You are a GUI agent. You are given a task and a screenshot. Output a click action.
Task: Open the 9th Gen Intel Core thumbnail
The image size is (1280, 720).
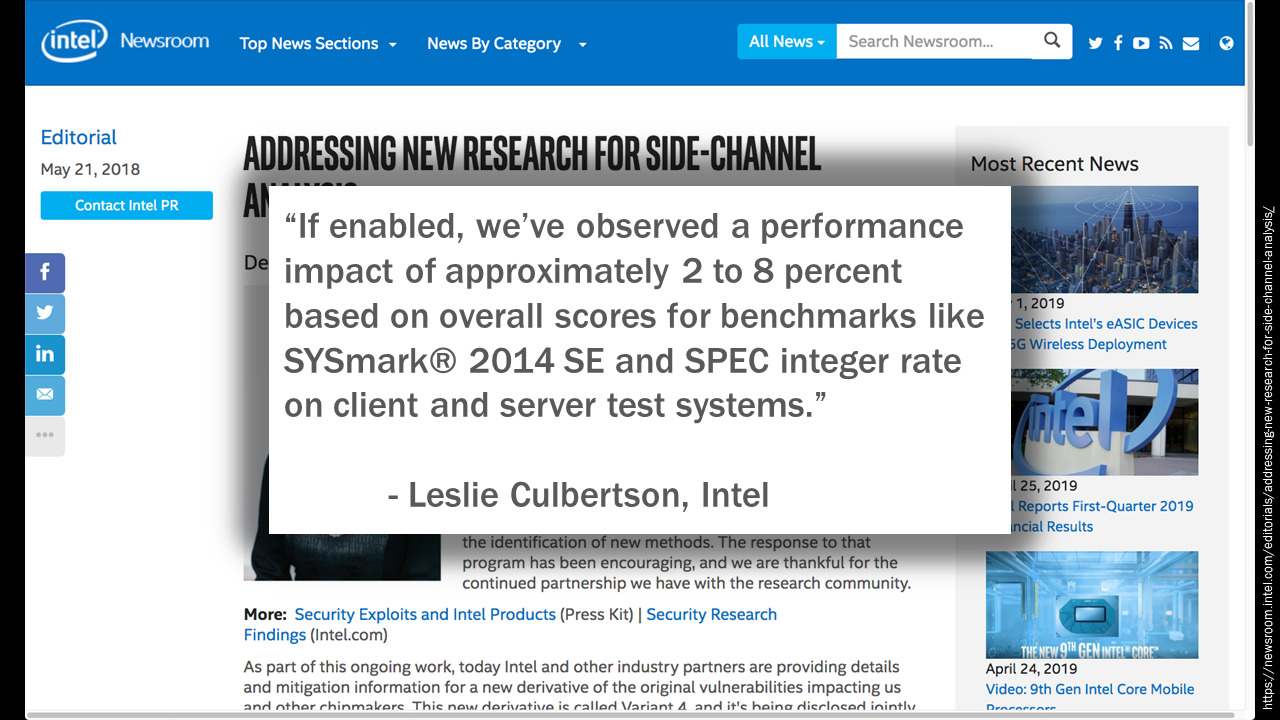(x=1092, y=605)
